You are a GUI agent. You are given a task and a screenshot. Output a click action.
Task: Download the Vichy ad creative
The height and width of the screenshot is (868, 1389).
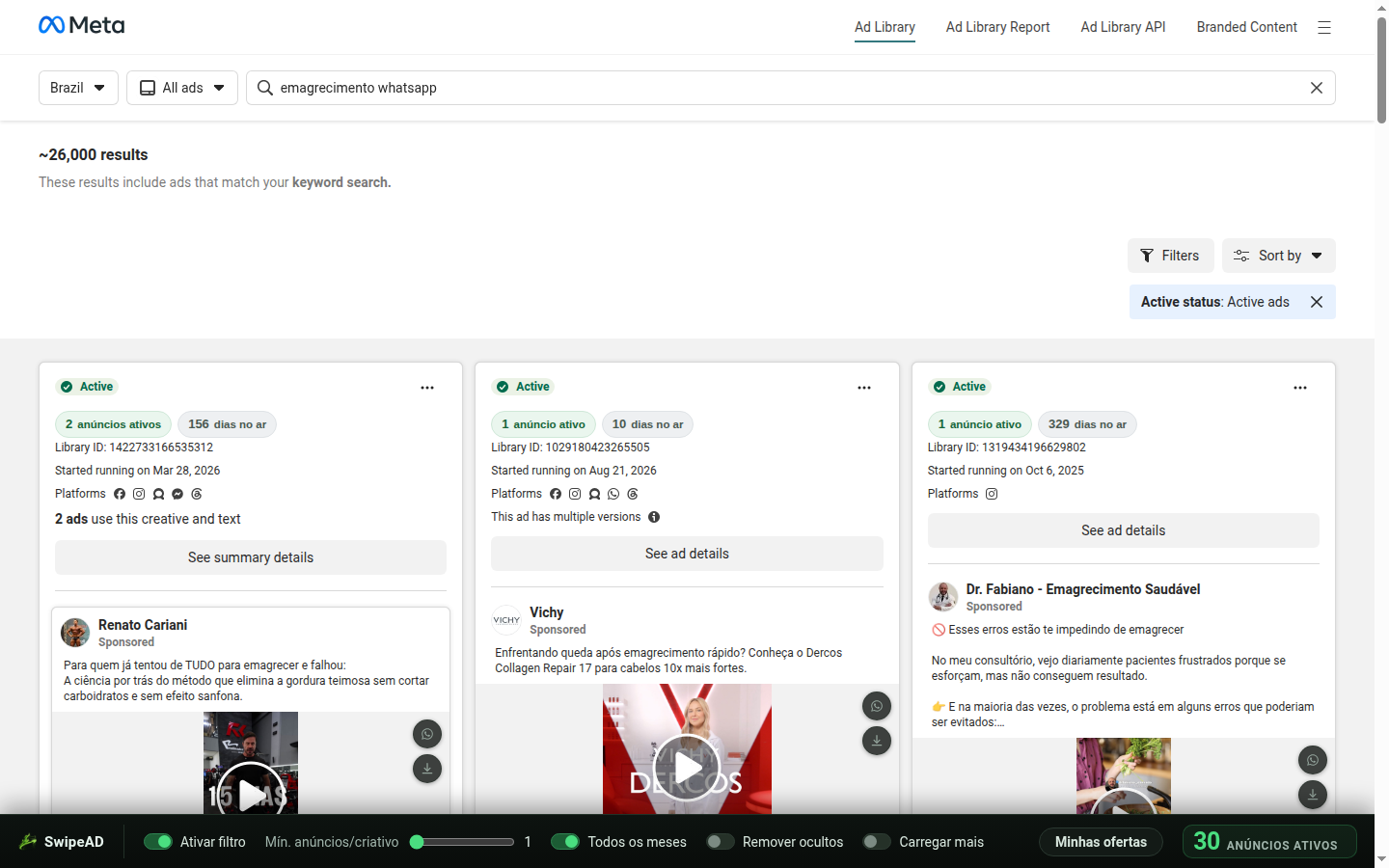[877, 741]
